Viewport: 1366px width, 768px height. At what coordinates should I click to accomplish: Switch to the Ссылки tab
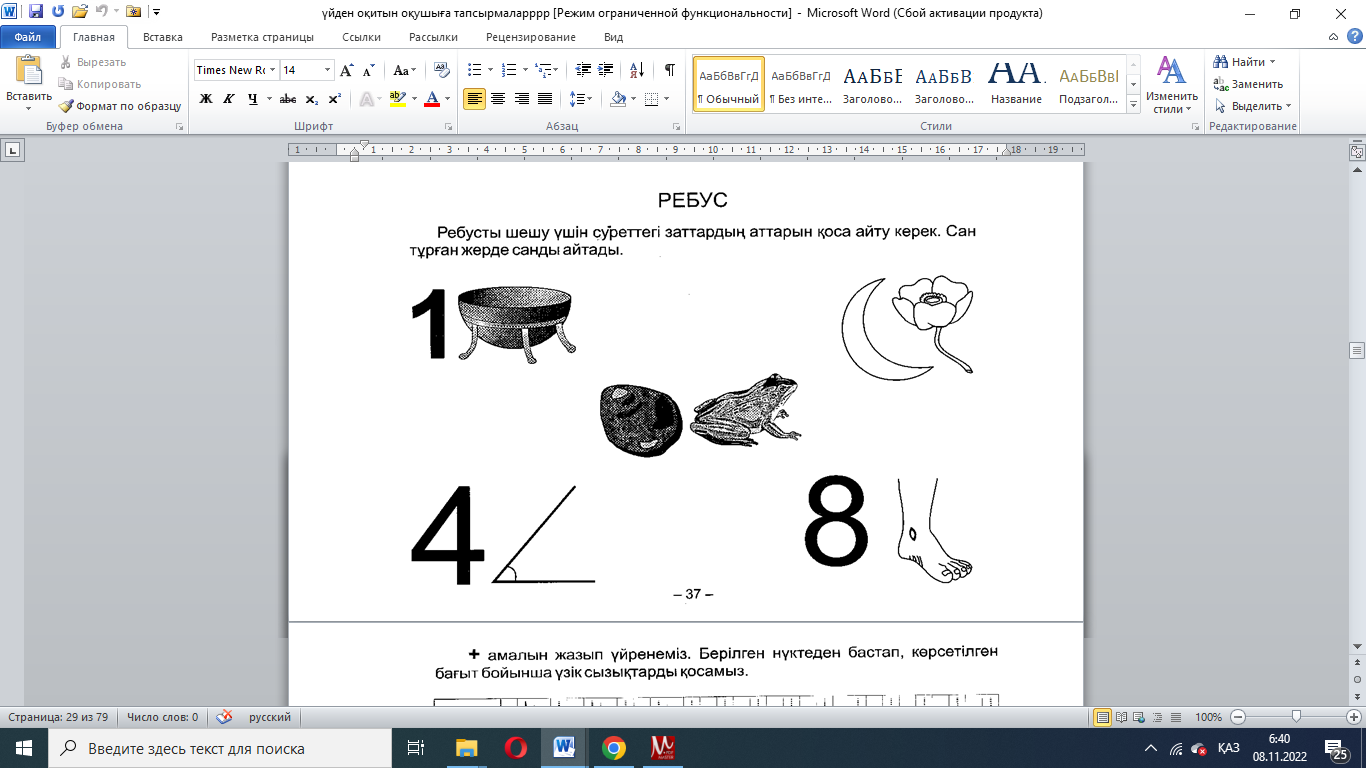point(361,37)
